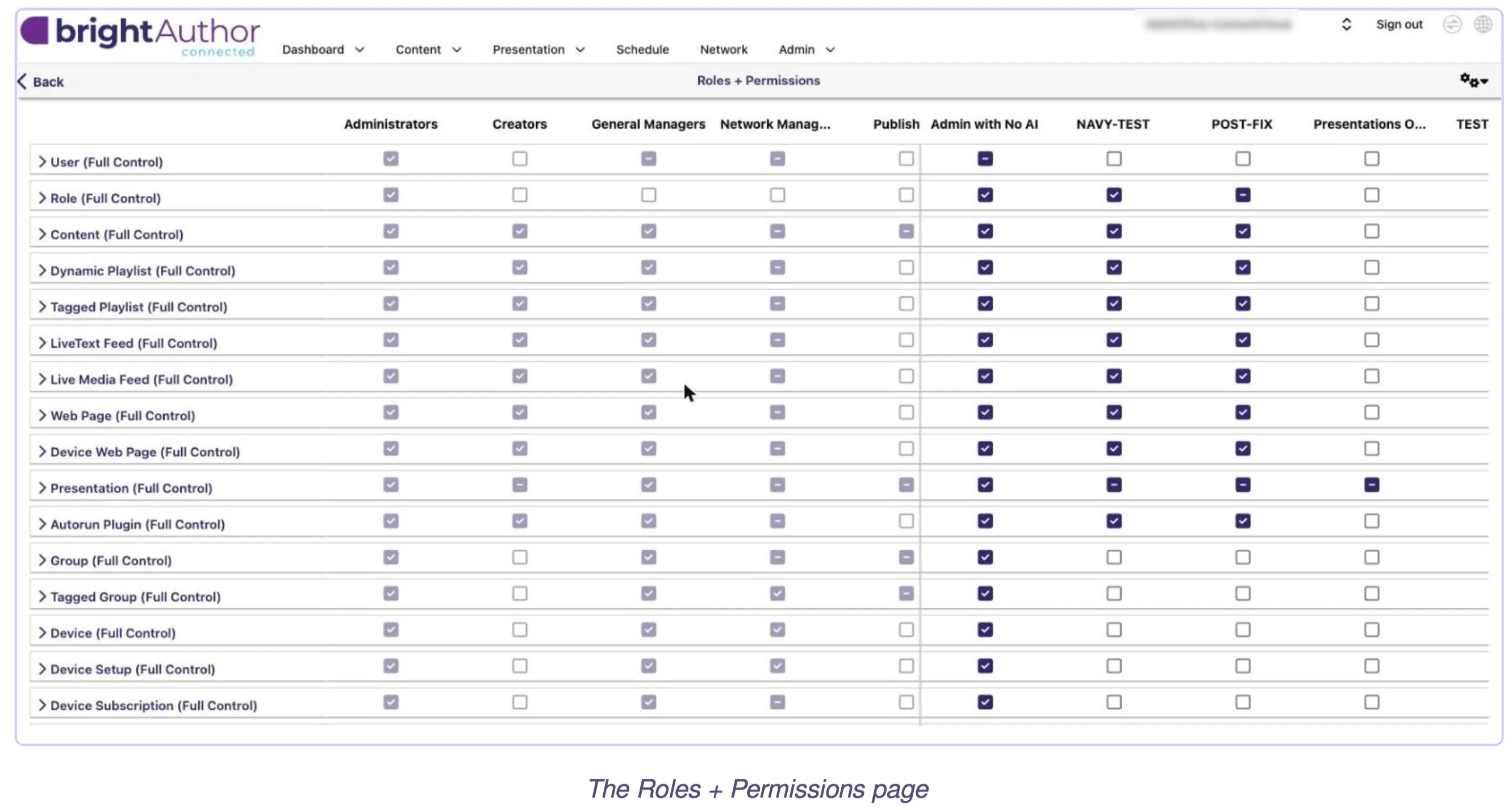
Task: Open the Admin dropdown menu
Action: click(x=807, y=50)
